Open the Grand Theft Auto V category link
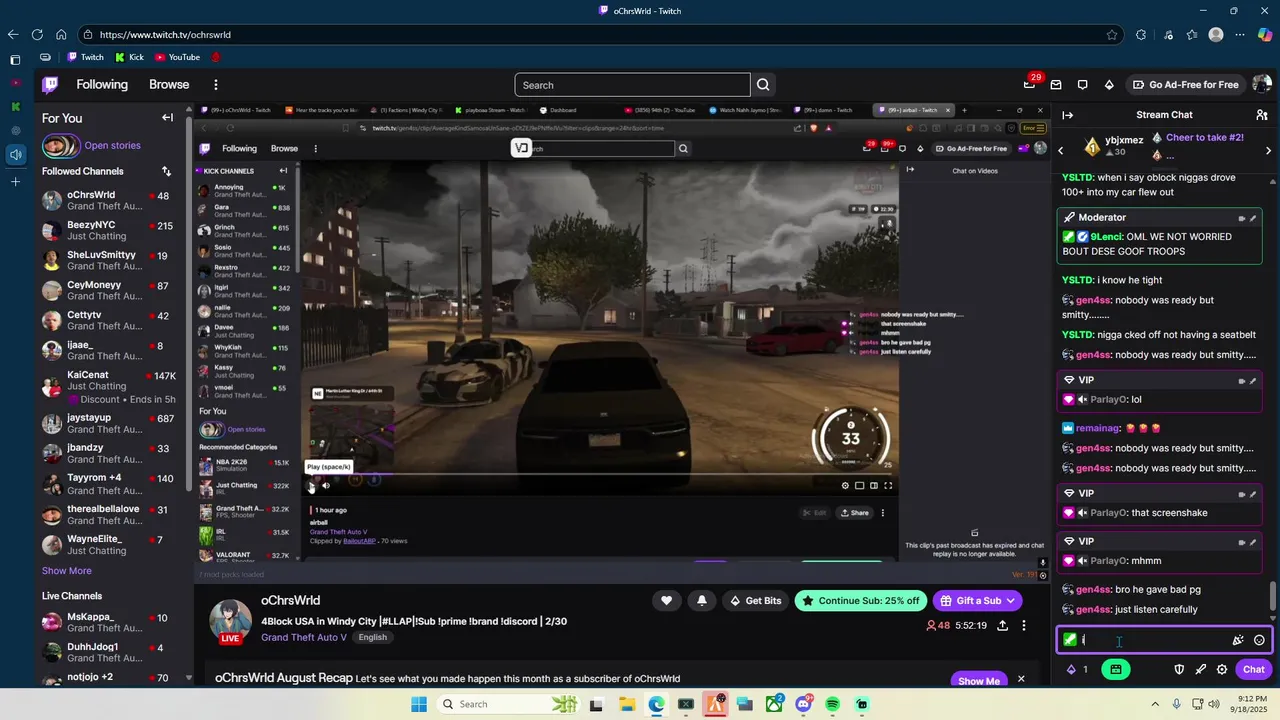This screenshot has height=720, width=1280. tap(304, 637)
